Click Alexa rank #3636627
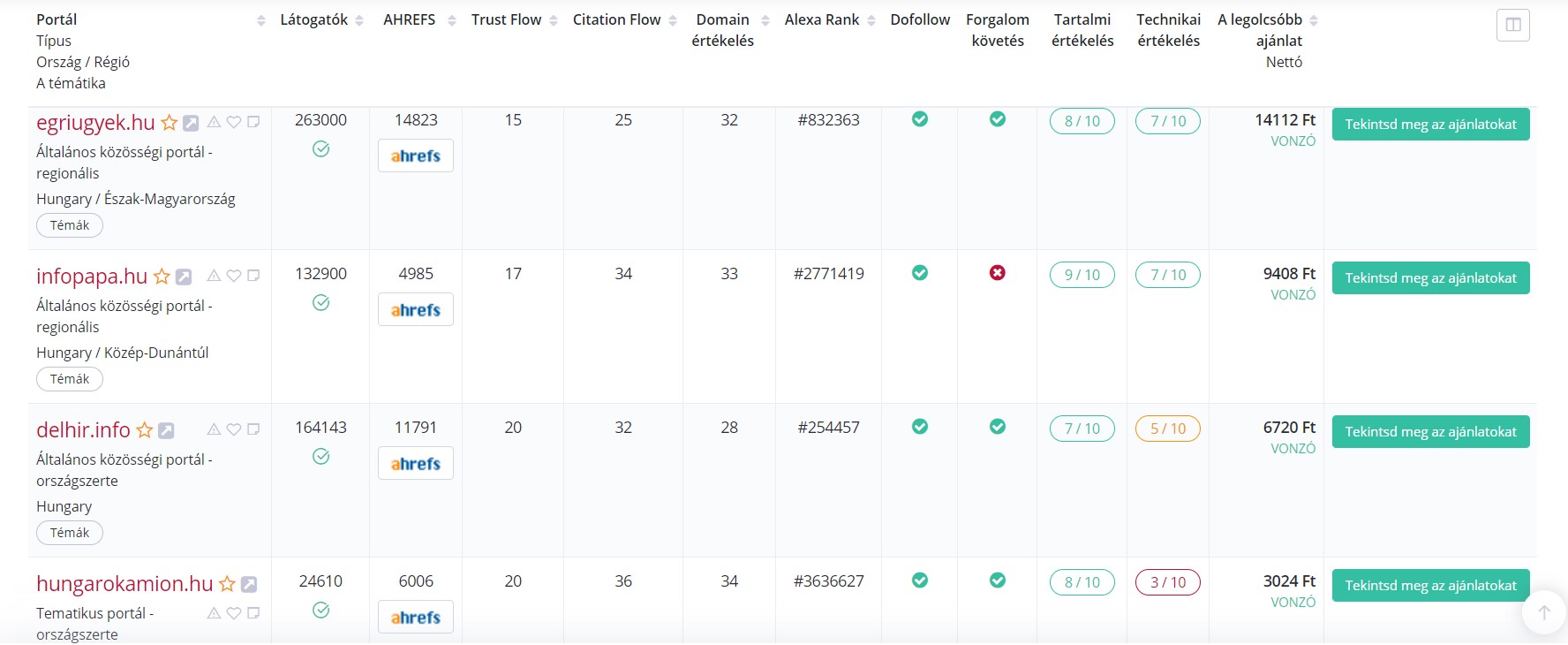Image resolution: width=1568 pixels, height=645 pixels. pyautogui.click(x=829, y=581)
